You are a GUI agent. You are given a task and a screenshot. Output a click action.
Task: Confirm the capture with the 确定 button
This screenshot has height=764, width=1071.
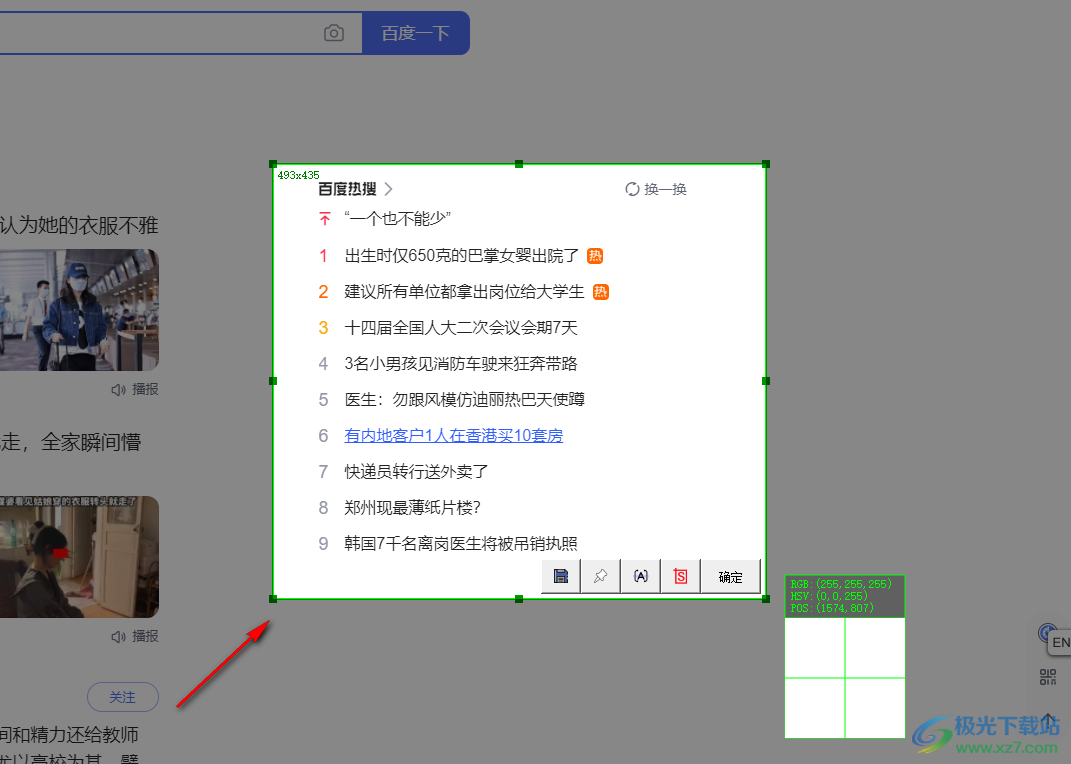point(730,576)
